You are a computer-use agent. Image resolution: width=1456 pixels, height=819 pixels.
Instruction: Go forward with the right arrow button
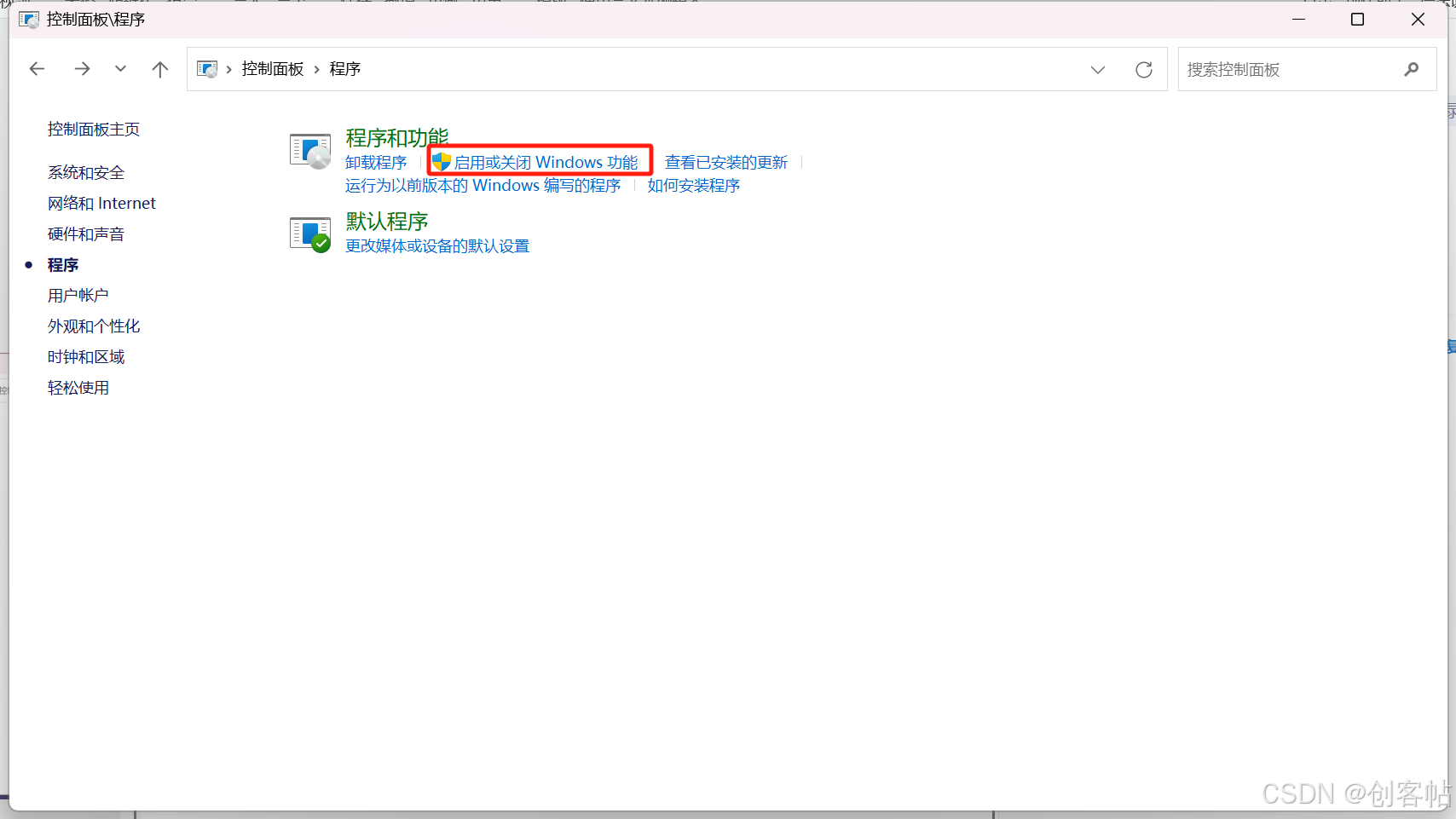(x=82, y=69)
